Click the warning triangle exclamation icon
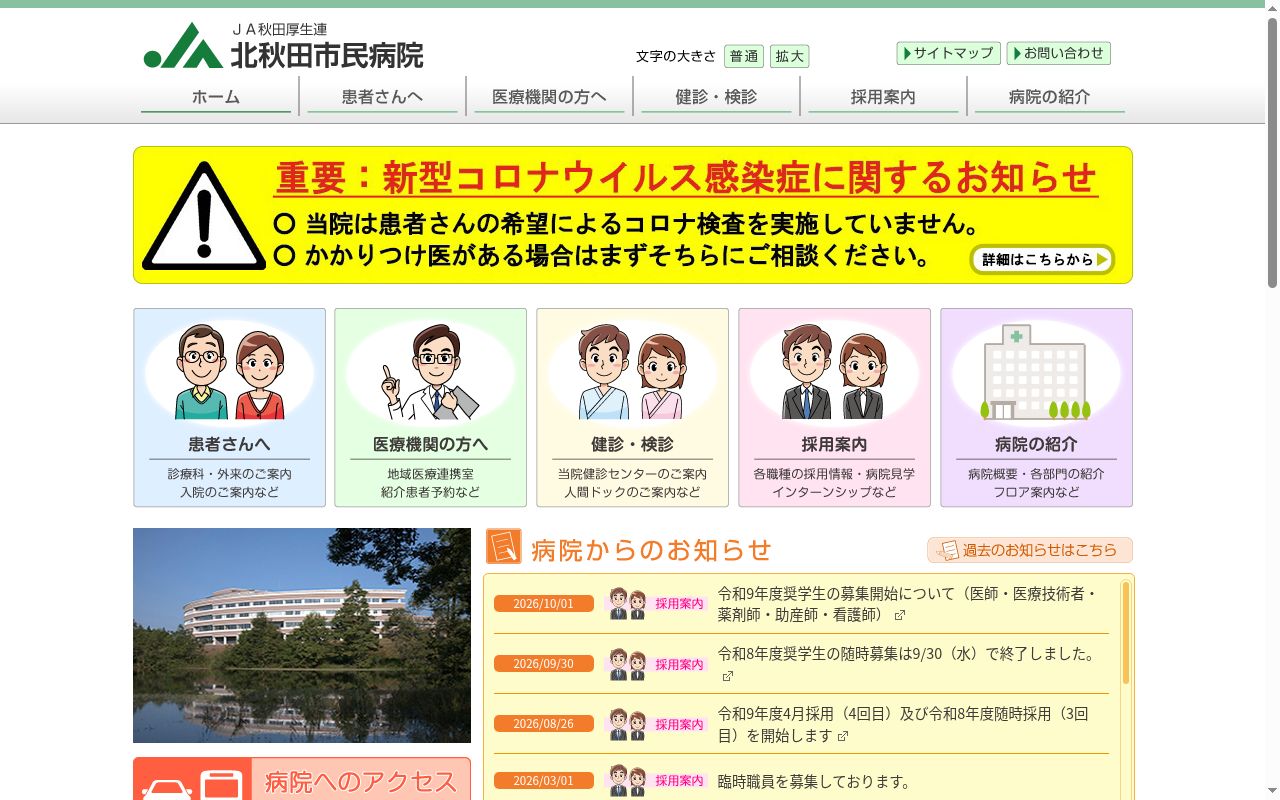 pyautogui.click(x=204, y=216)
